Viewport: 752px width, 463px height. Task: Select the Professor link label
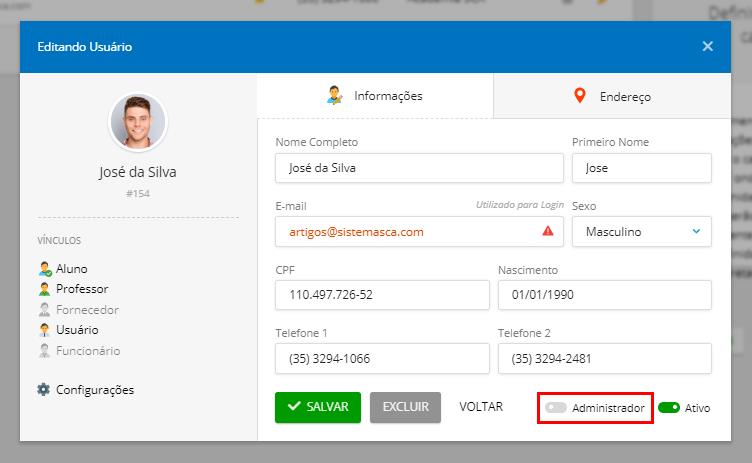coord(82,289)
